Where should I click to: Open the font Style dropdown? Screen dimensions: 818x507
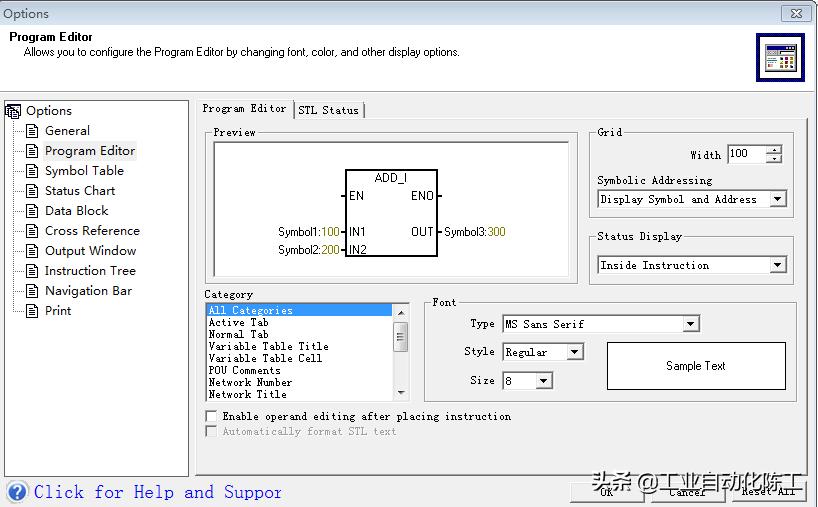574,352
